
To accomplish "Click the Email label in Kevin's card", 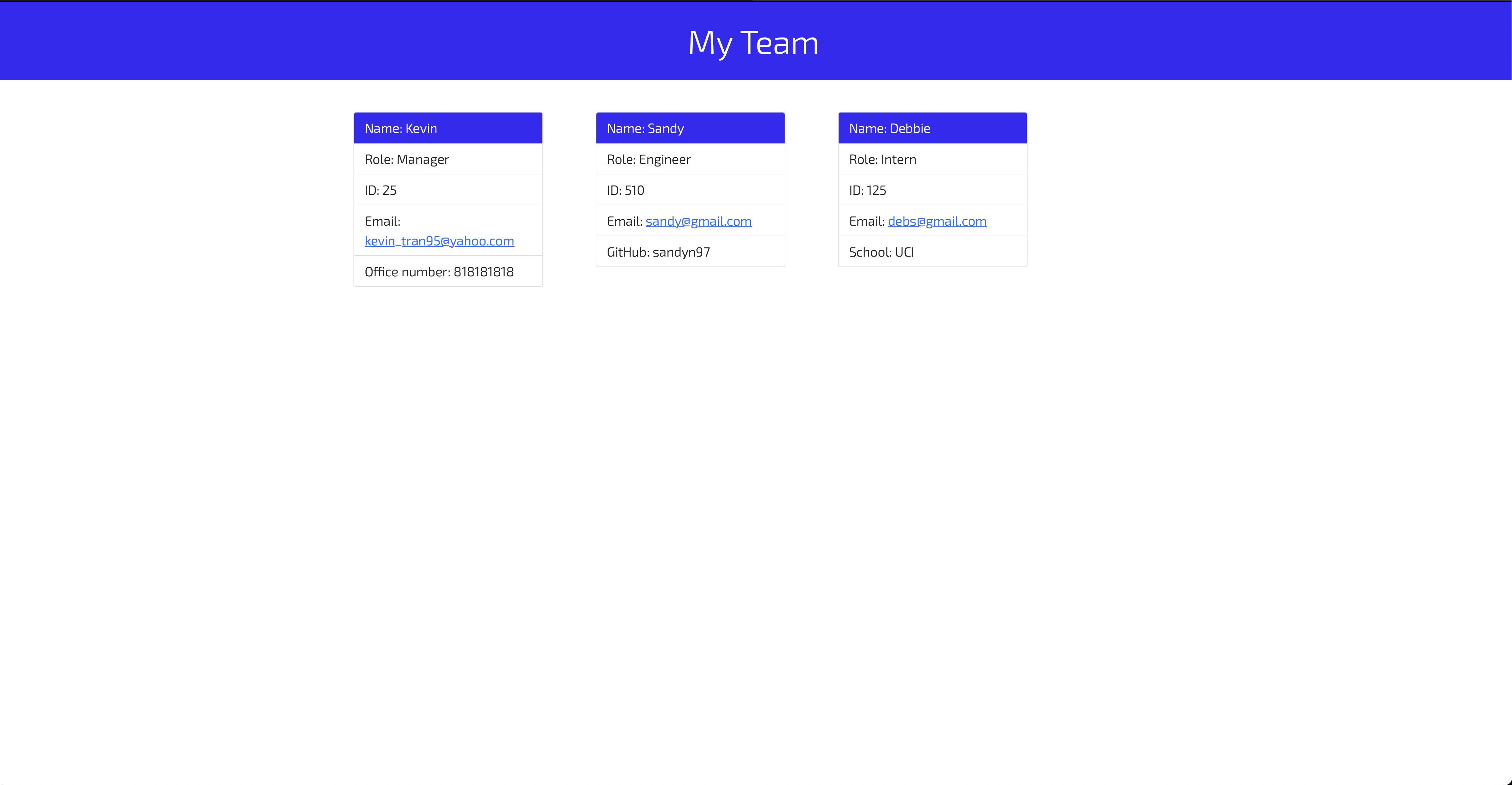I will [x=381, y=221].
